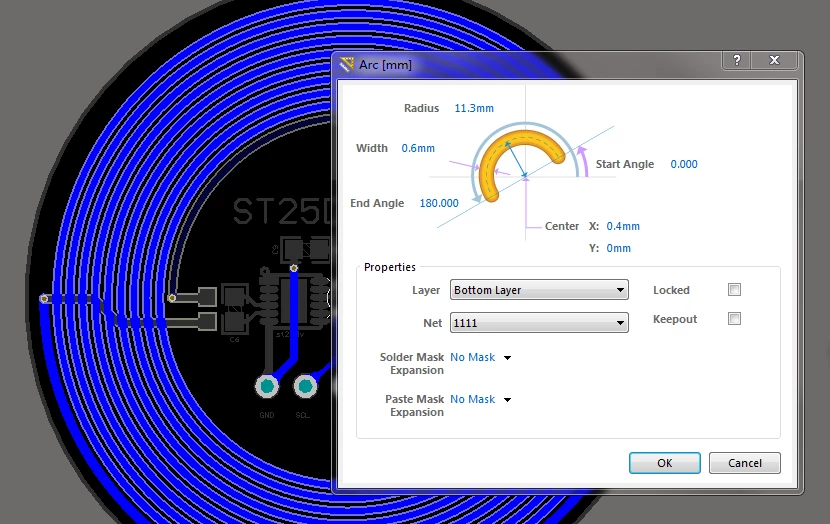The image size is (830, 524).
Task: Enable the Keepout checkbox
Action: point(734,319)
